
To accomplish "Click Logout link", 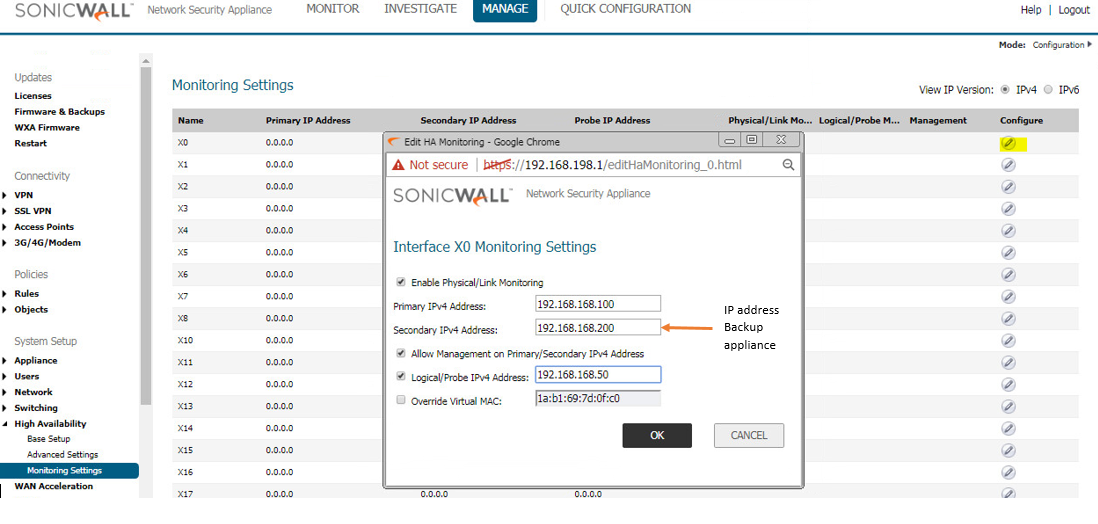I will pyautogui.click(x=1074, y=11).
